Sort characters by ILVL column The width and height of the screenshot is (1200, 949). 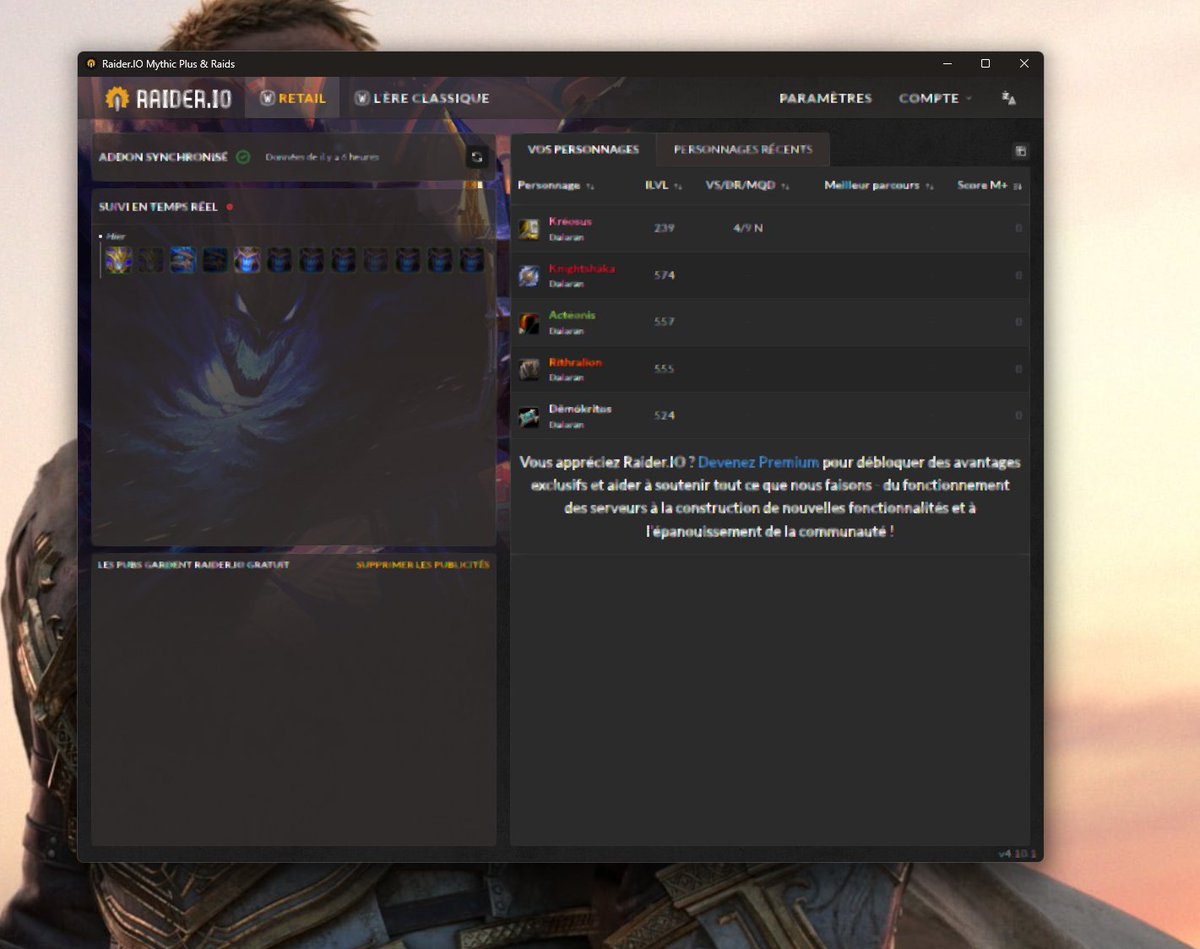(x=664, y=185)
